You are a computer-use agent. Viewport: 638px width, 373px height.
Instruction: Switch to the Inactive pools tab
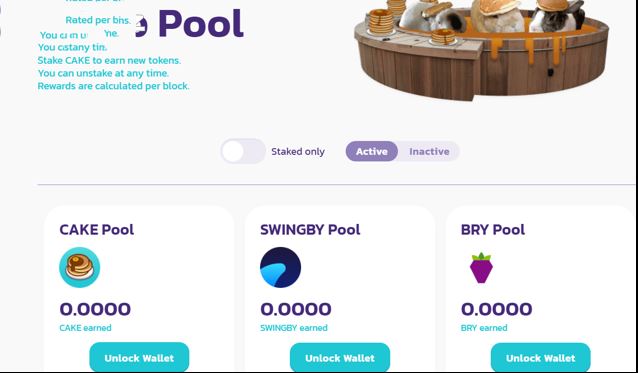click(x=429, y=151)
